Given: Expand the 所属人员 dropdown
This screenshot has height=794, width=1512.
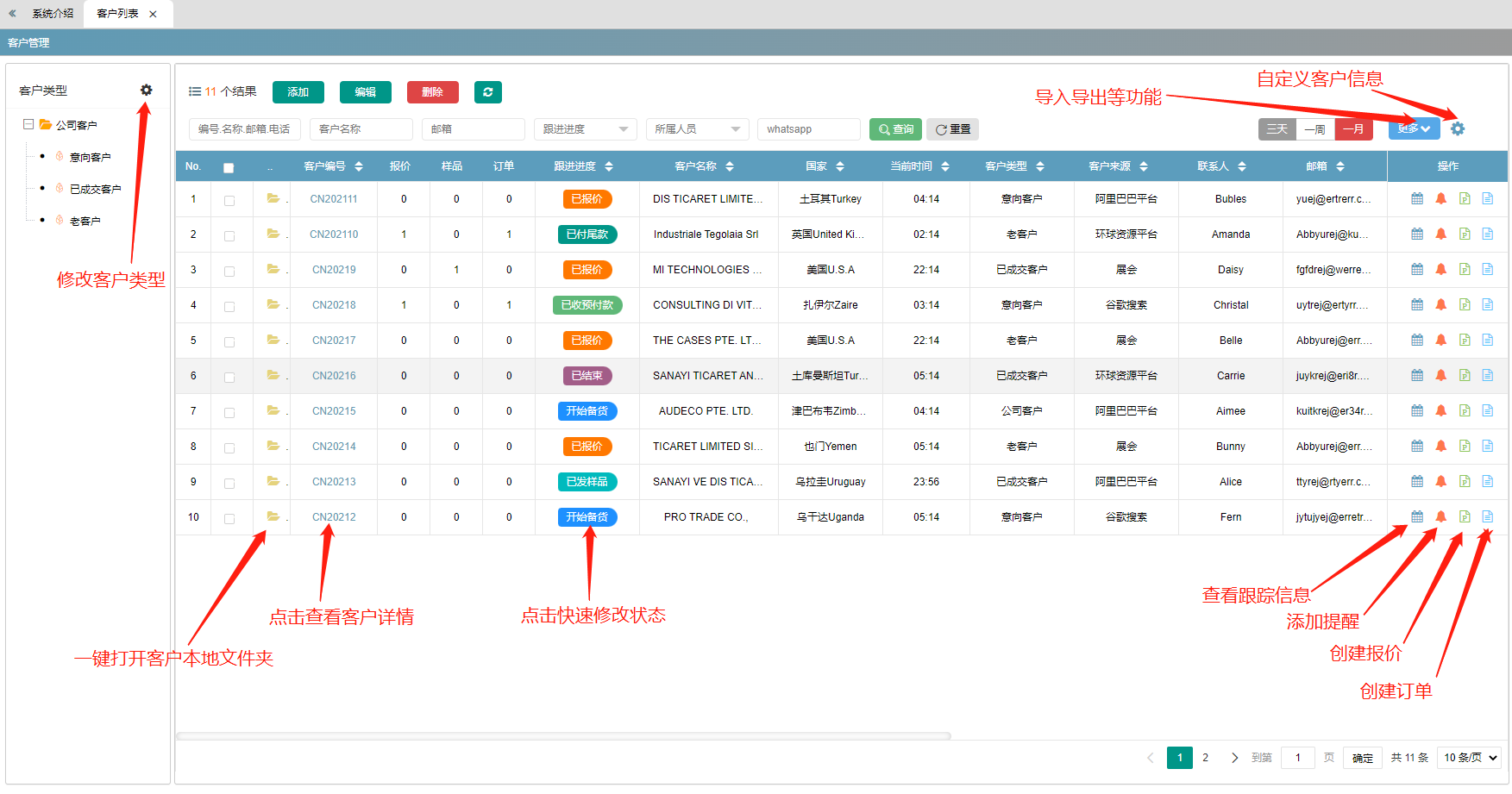Looking at the screenshot, I should (x=698, y=129).
